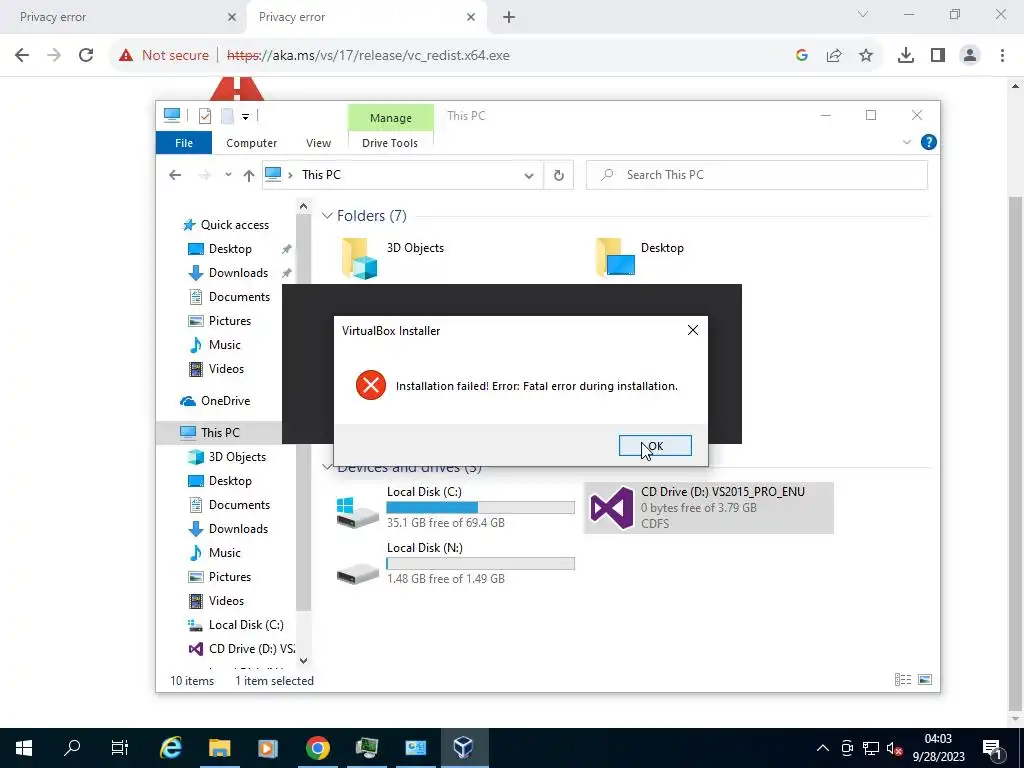This screenshot has height=768, width=1024.
Task: Toggle Chrome side panel
Action: [938, 56]
